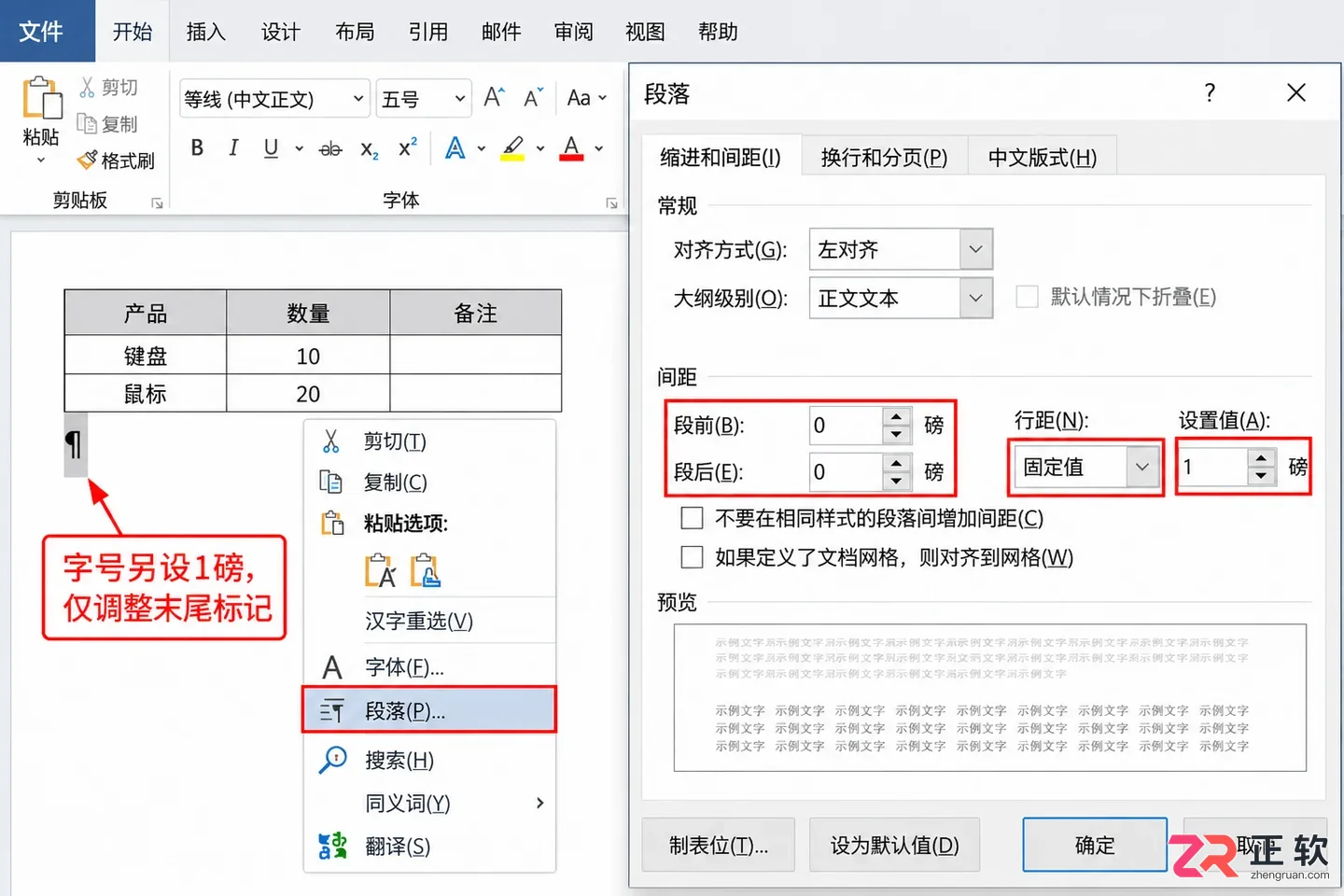Expand the underline style dropdown arrow

pyautogui.click(x=299, y=148)
